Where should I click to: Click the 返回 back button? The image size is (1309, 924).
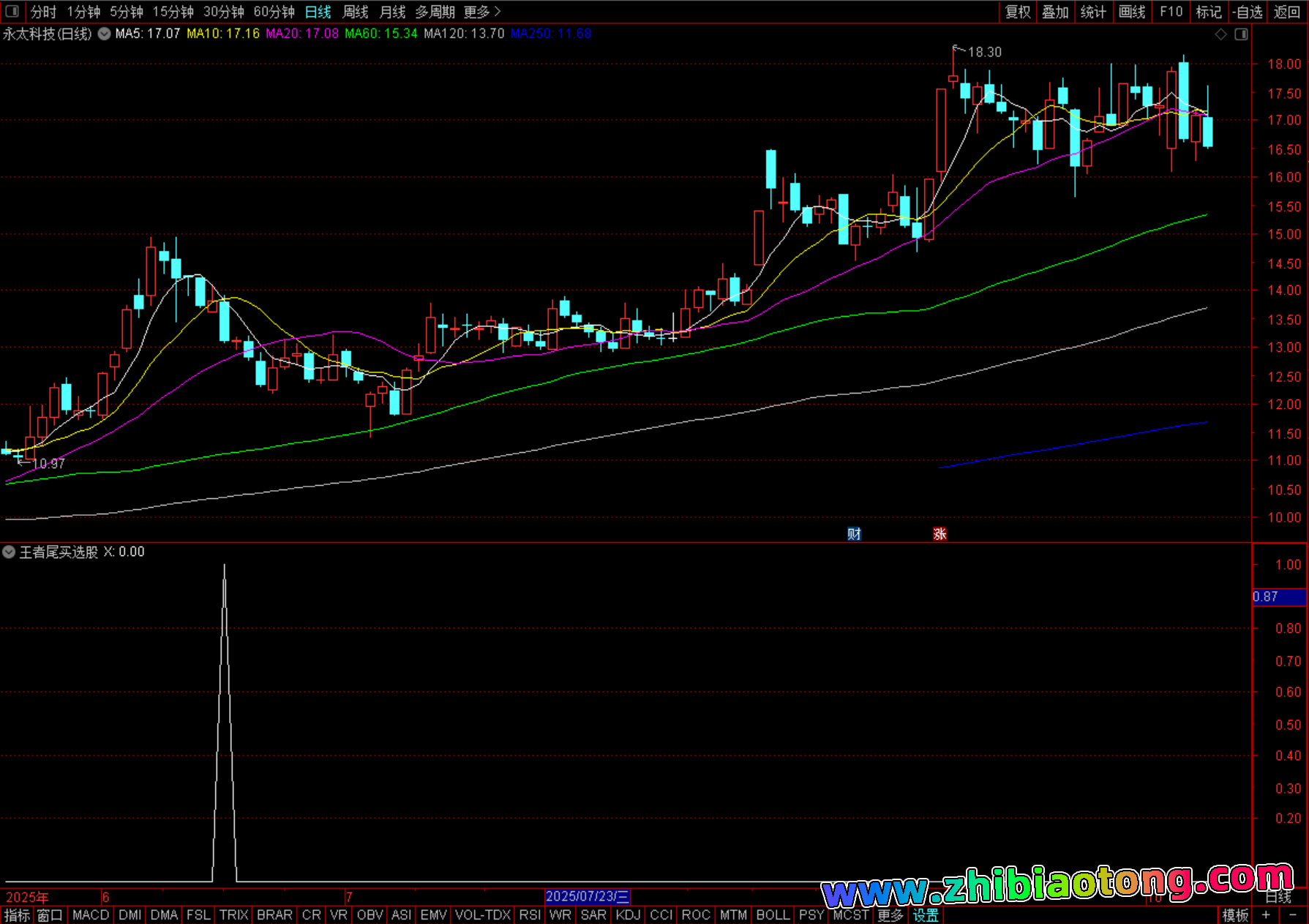1286,12
